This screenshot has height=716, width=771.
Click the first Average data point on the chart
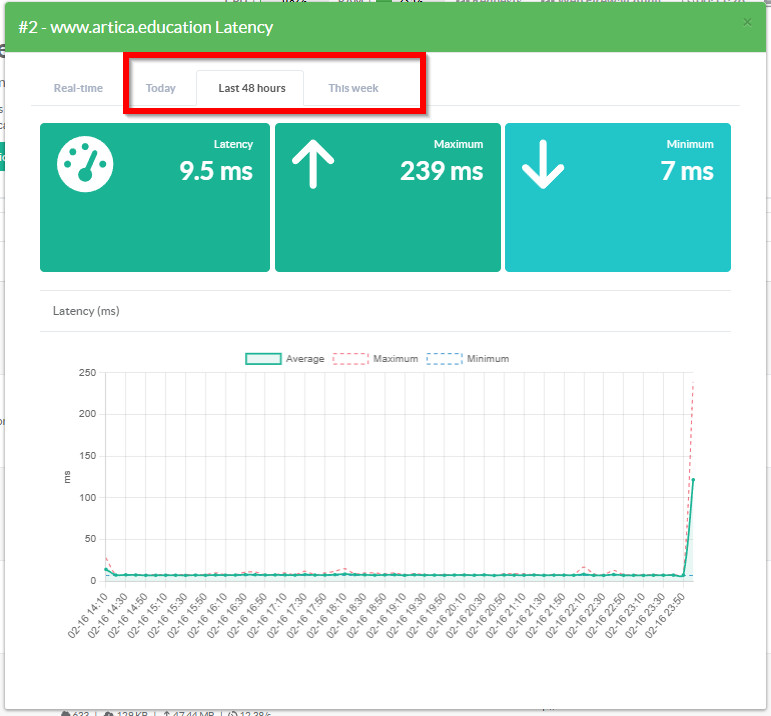107,569
